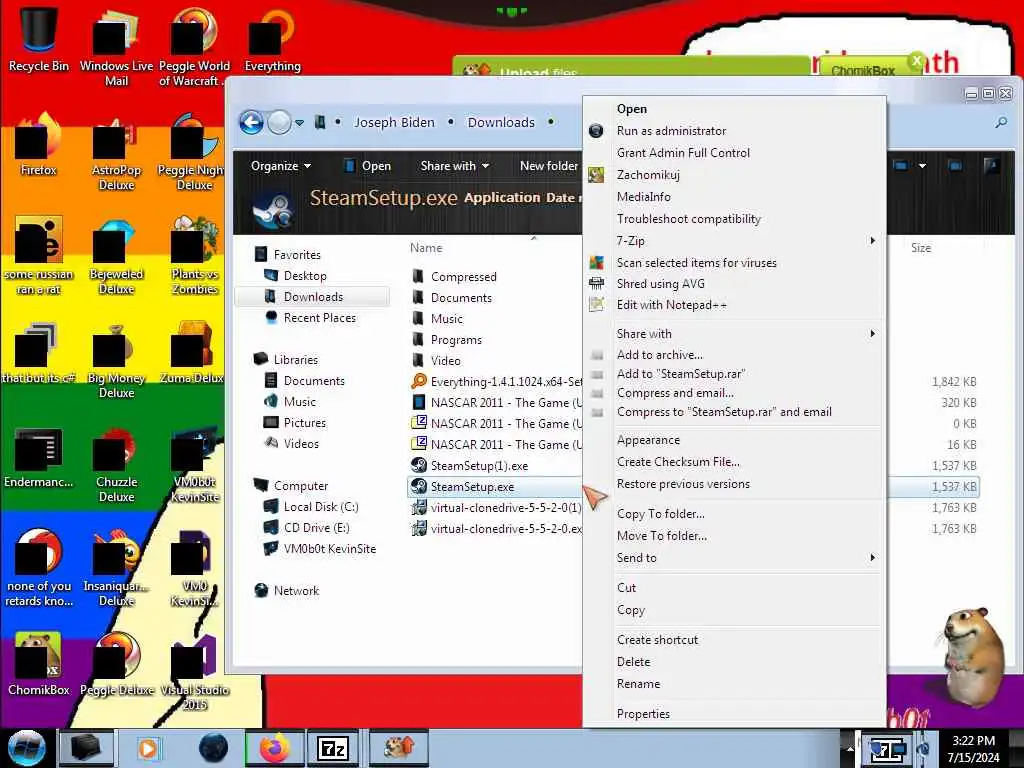This screenshot has width=1024, height=768.
Task: Choose Add to "SteamSetup.rar"
Action: 734,374
